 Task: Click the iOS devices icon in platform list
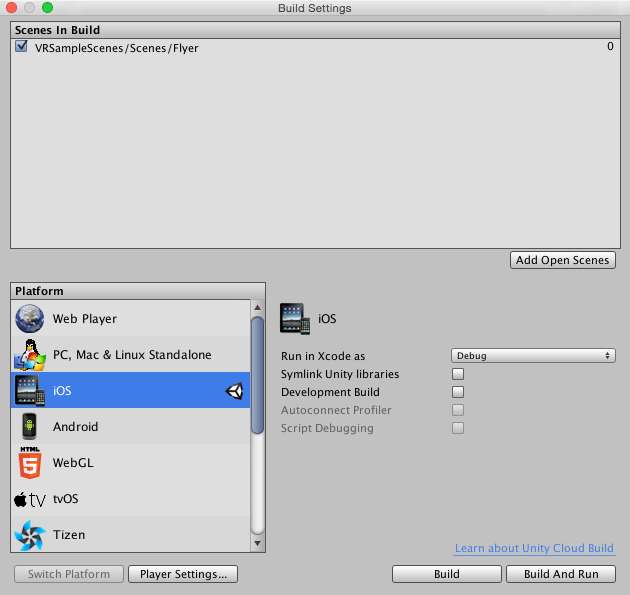tap(30, 391)
